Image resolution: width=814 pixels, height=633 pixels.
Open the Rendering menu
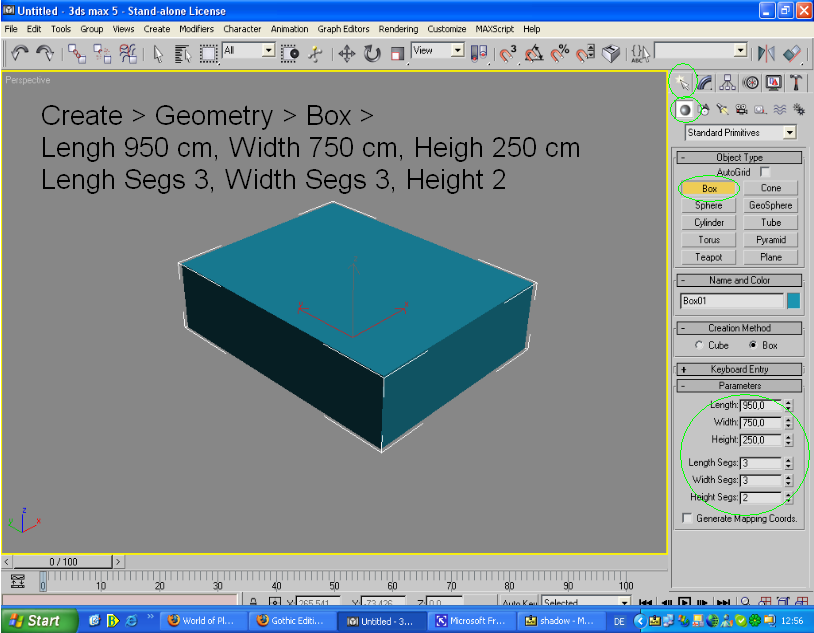(x=398, y=29)
